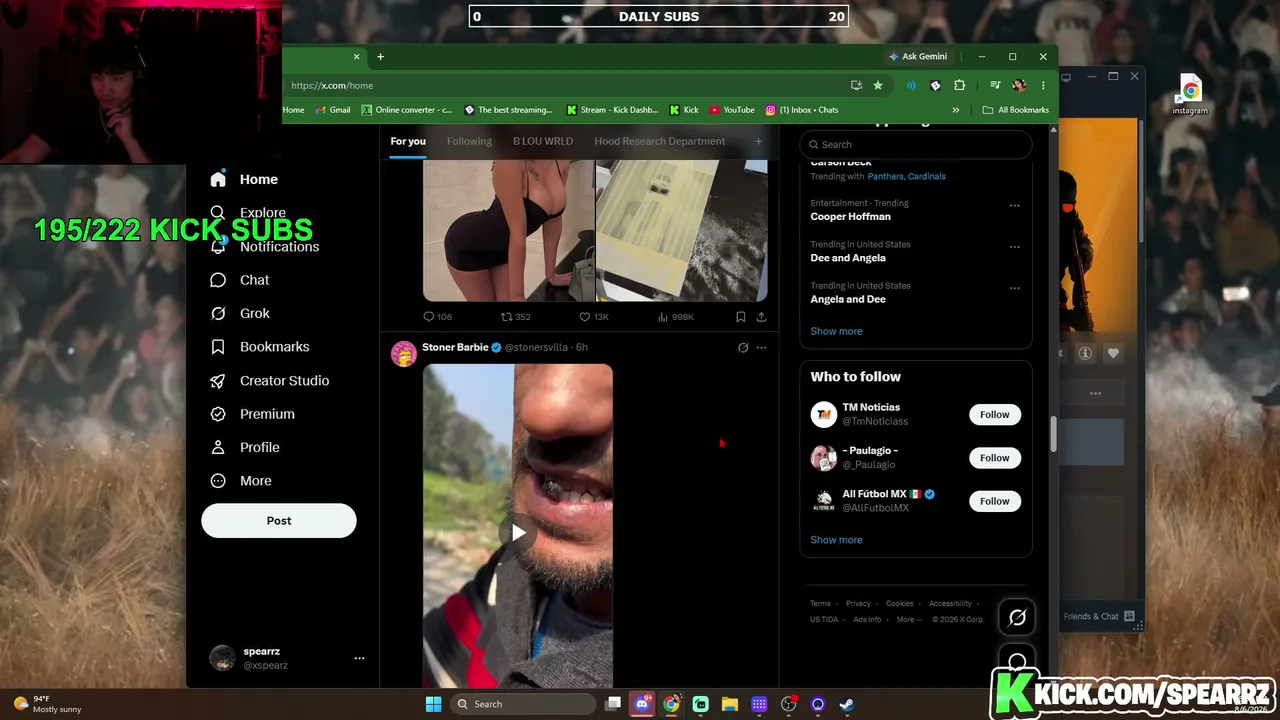This screenshot has width=1280, height=720.
Task: Click the Post button
Action: pyautogui.click(x=279, y=521)
